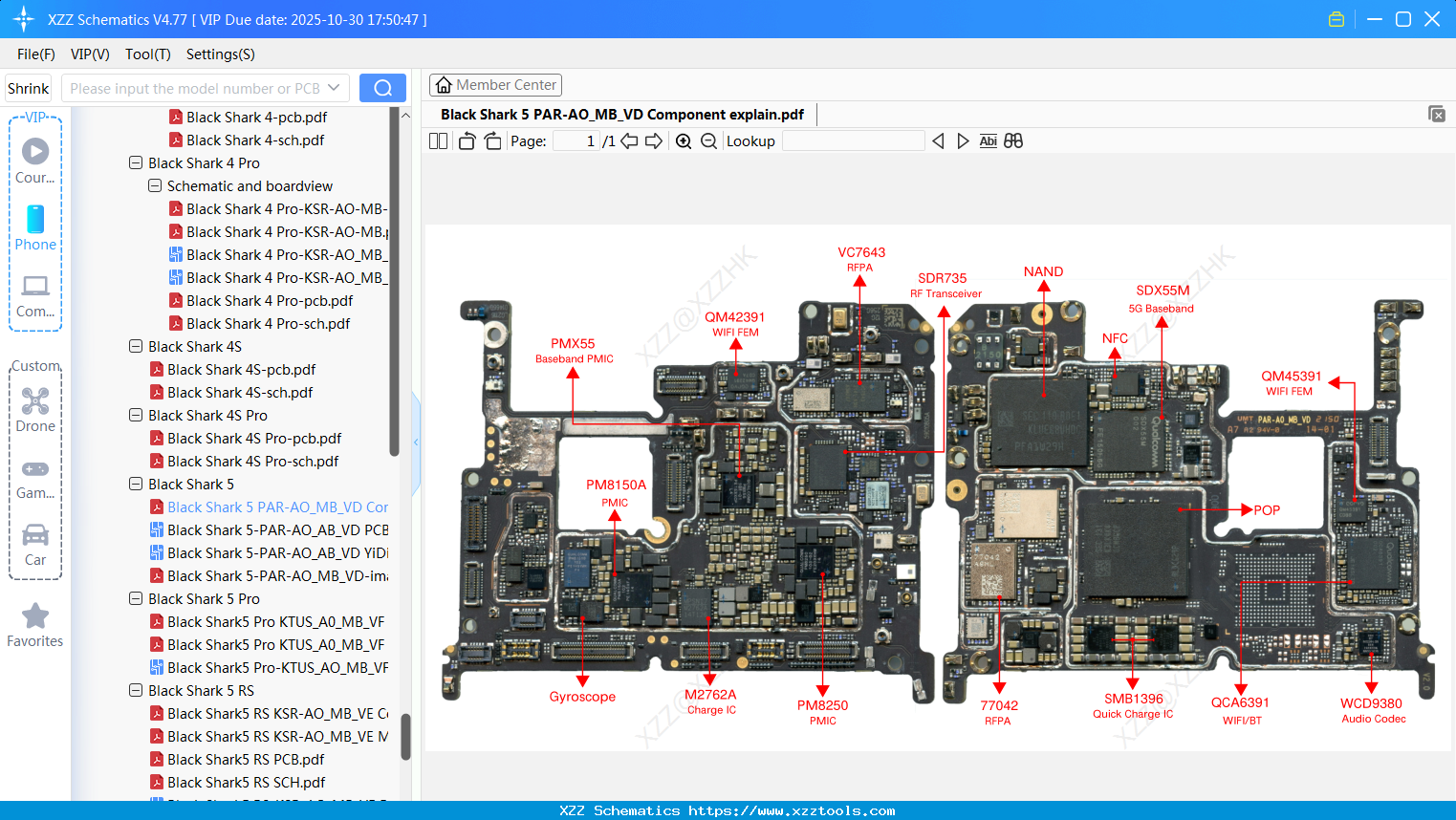Click the Shrink button
This screenshot has height=820, width=1456.
28,87
